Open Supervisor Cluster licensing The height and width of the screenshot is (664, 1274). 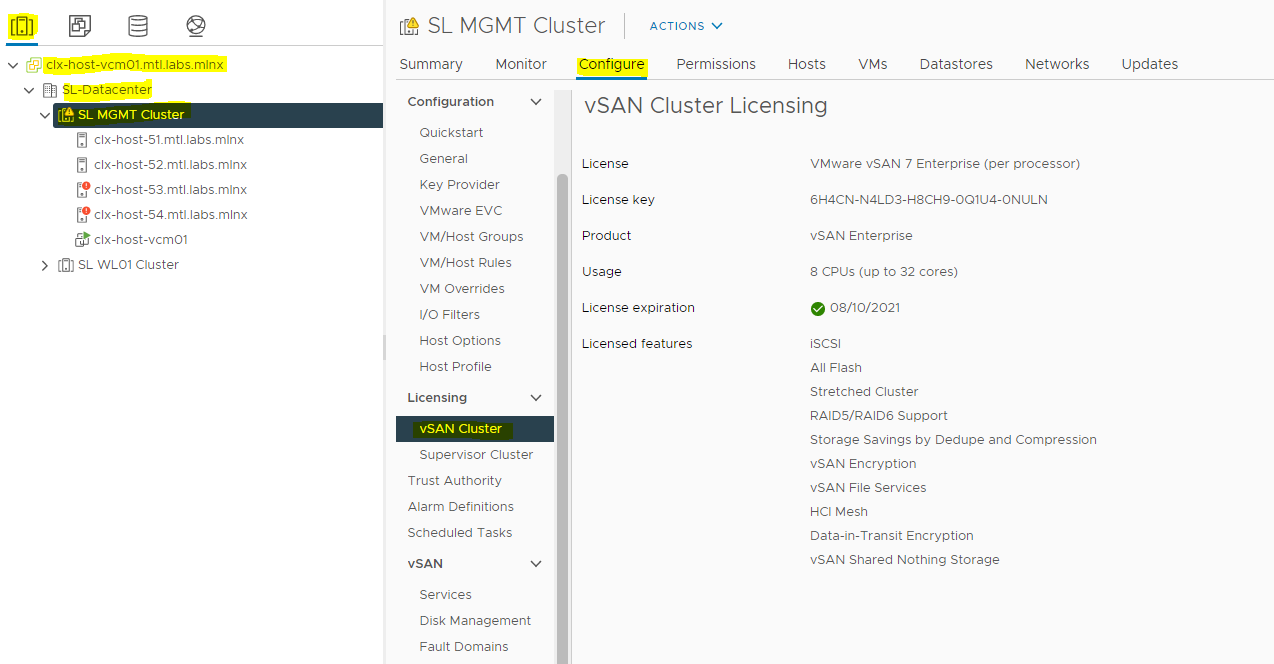[477, 455]
